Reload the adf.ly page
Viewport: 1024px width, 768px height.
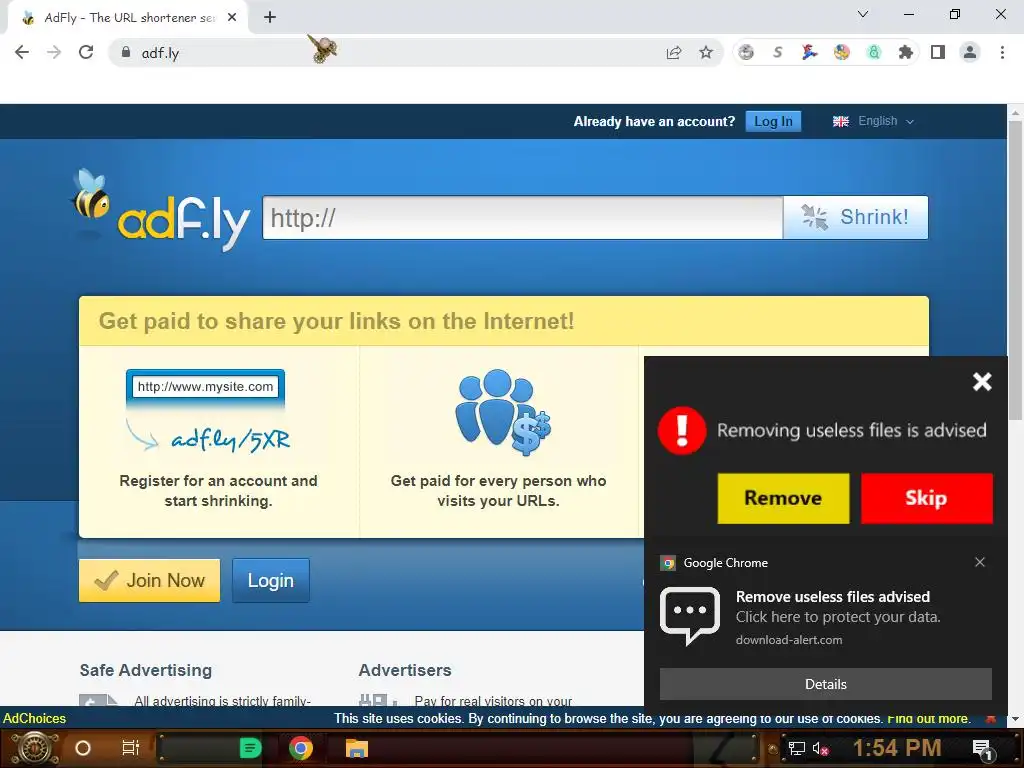pos(86,52)
